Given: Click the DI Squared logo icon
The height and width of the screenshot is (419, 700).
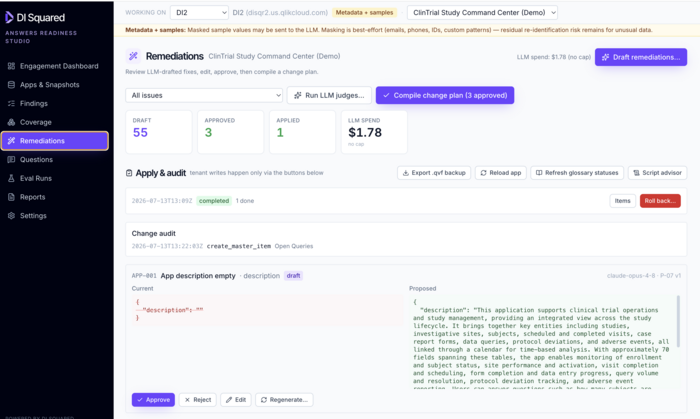Looking at the screenshot, I should (x=9, y=17).
